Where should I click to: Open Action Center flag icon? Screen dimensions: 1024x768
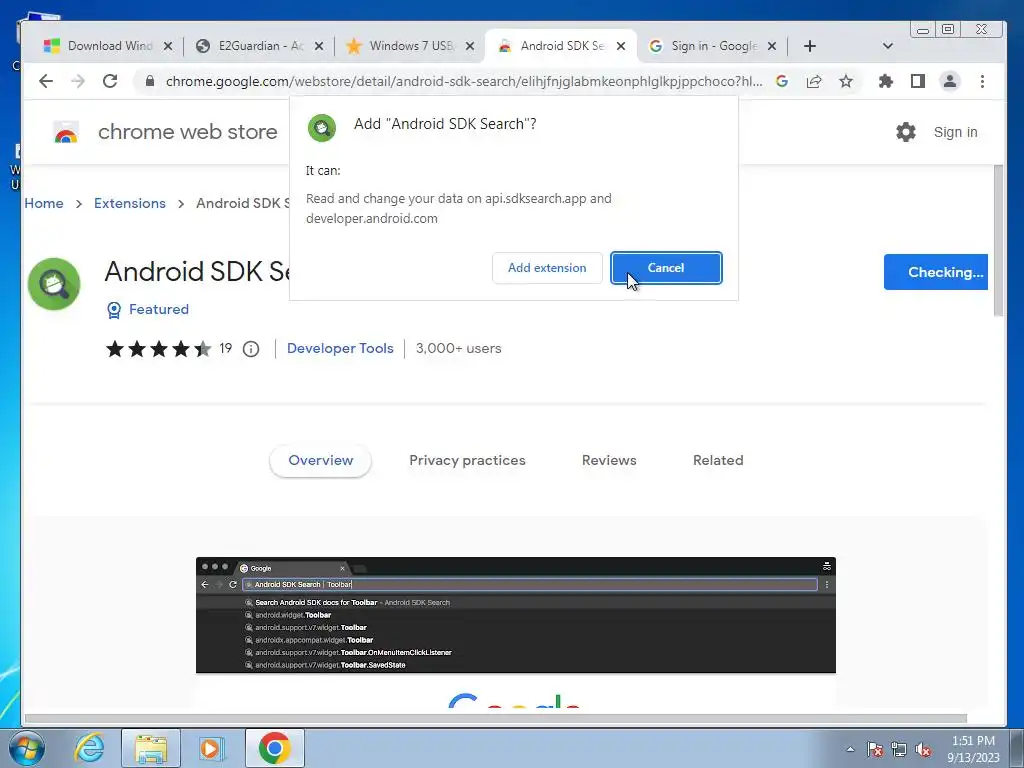coord(875,750)
